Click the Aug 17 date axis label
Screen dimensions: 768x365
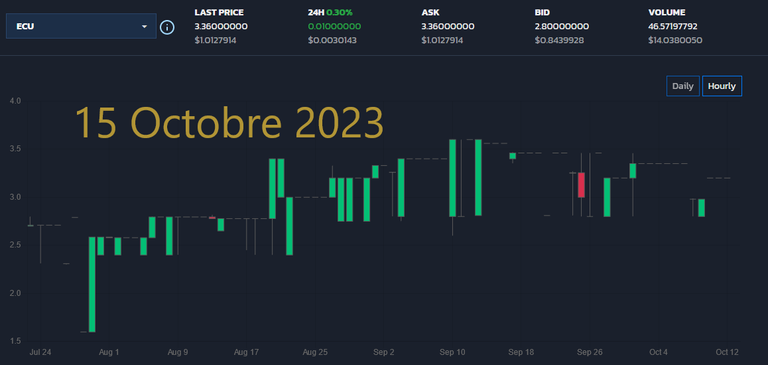[246, 352]
